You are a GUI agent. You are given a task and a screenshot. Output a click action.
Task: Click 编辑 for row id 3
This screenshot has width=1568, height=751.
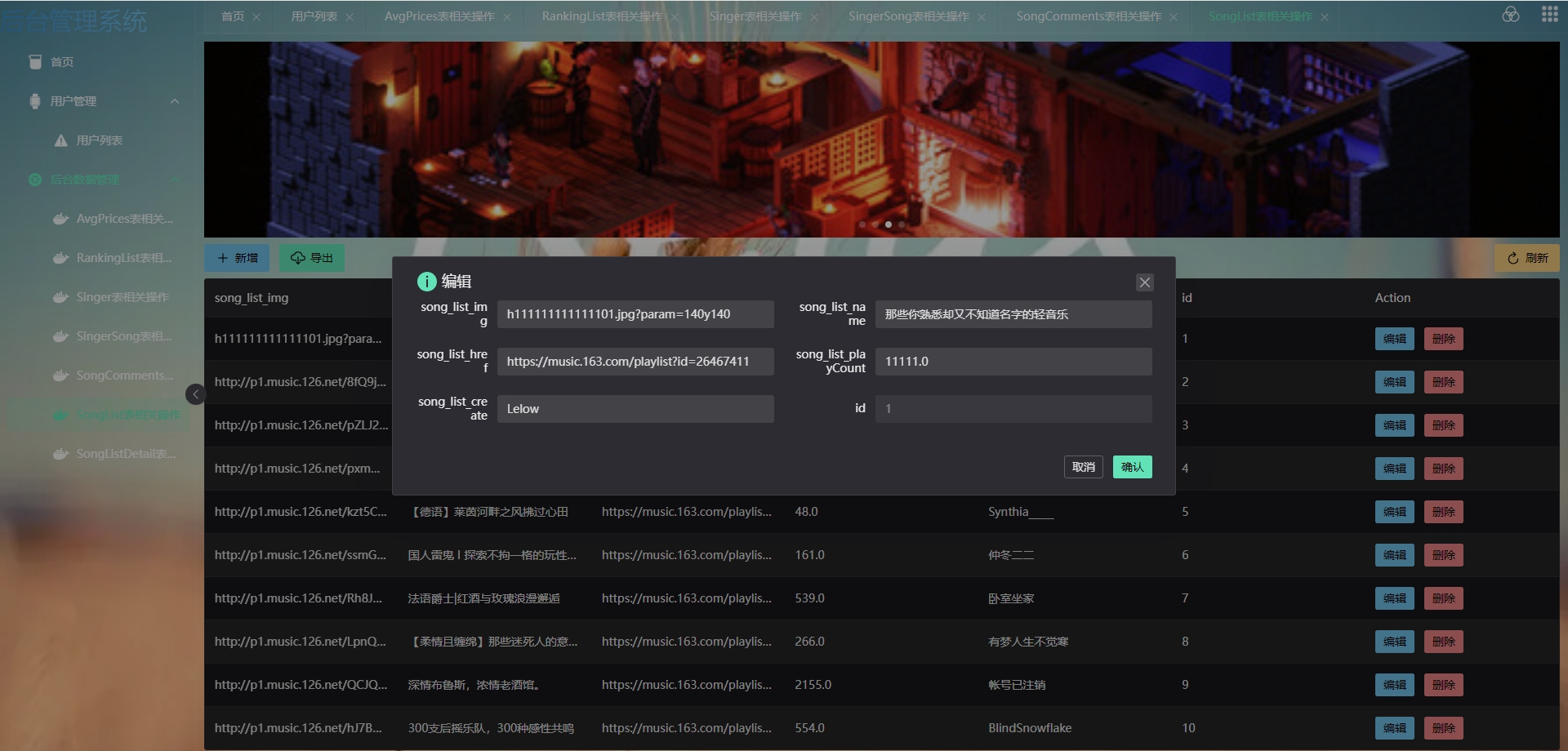tap(1394, 425)
